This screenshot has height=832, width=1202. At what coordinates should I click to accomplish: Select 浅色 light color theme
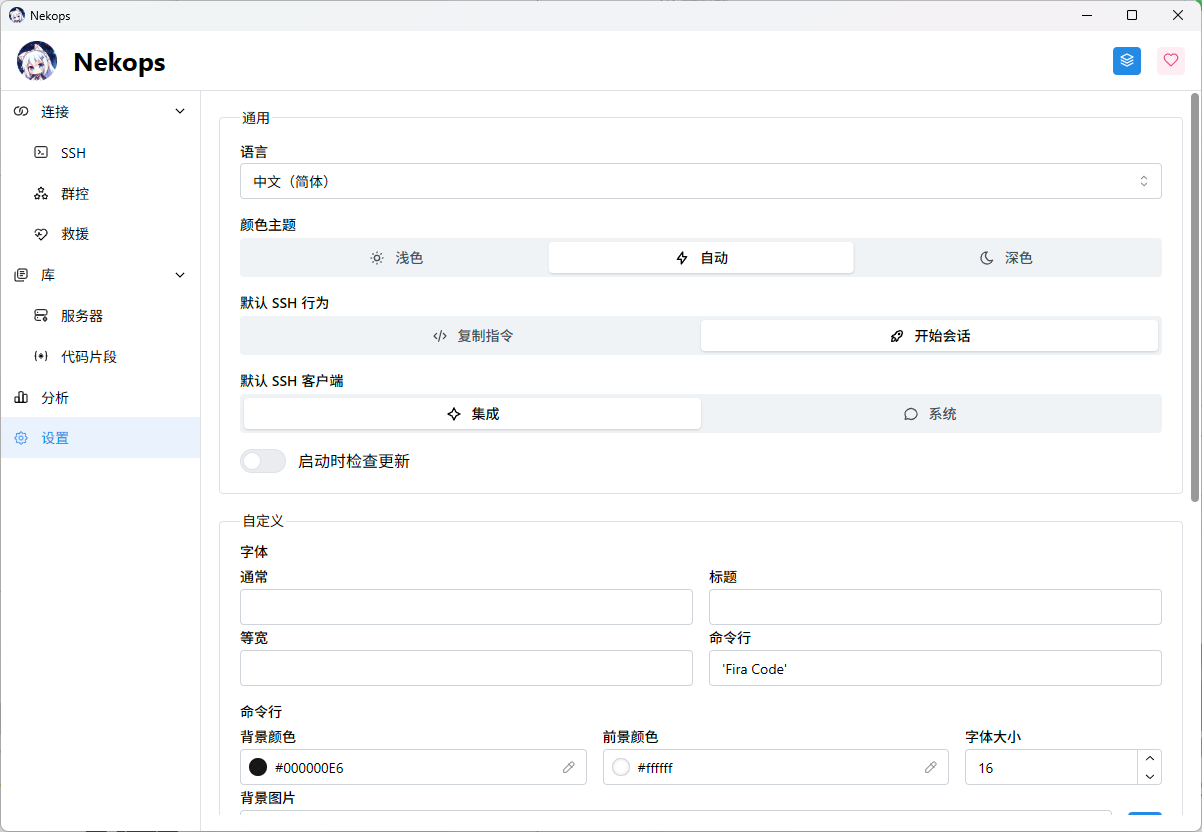tap(396, 258)
